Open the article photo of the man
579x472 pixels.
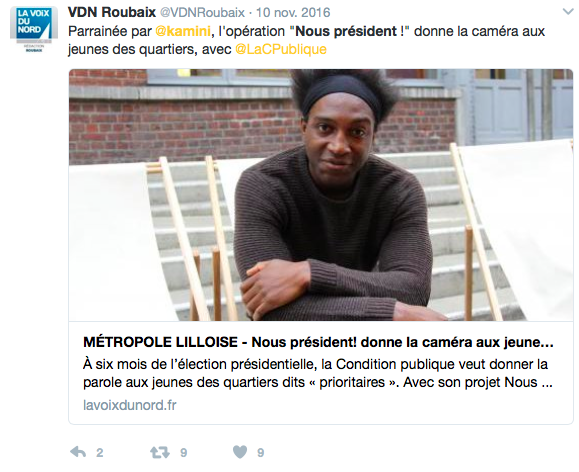321,195
